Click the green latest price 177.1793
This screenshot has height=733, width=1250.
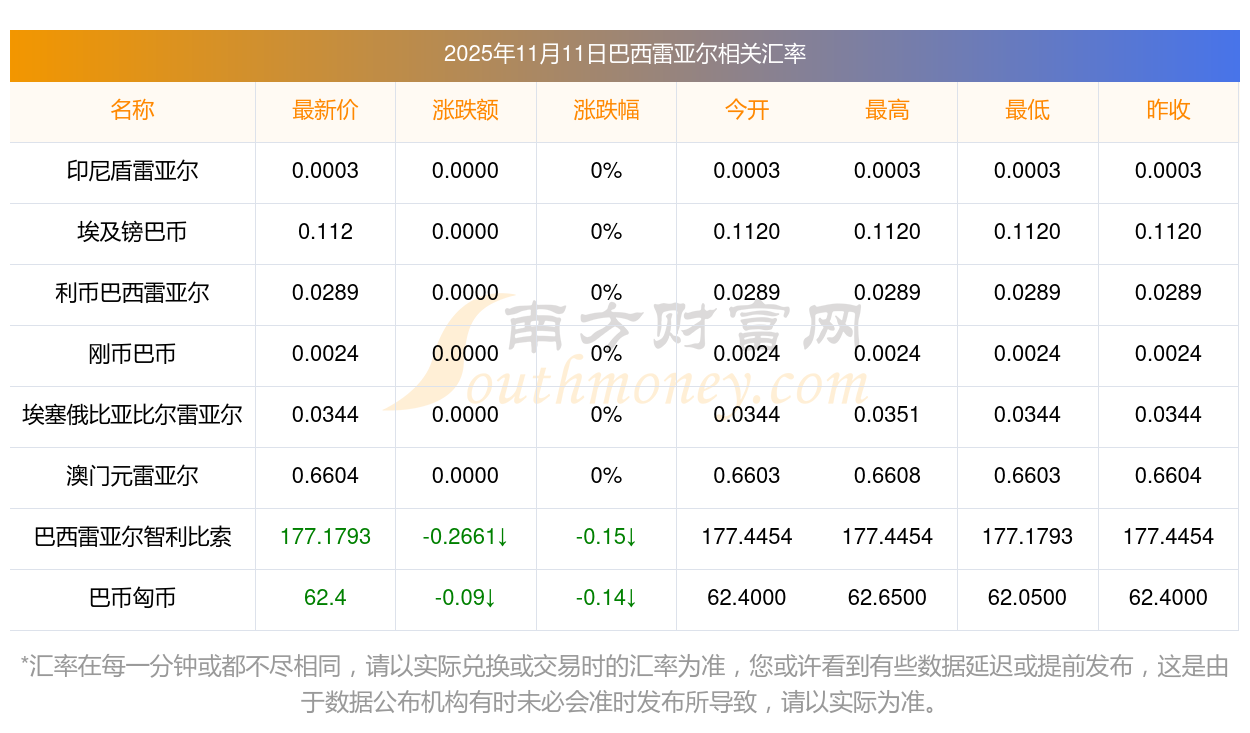325,537
